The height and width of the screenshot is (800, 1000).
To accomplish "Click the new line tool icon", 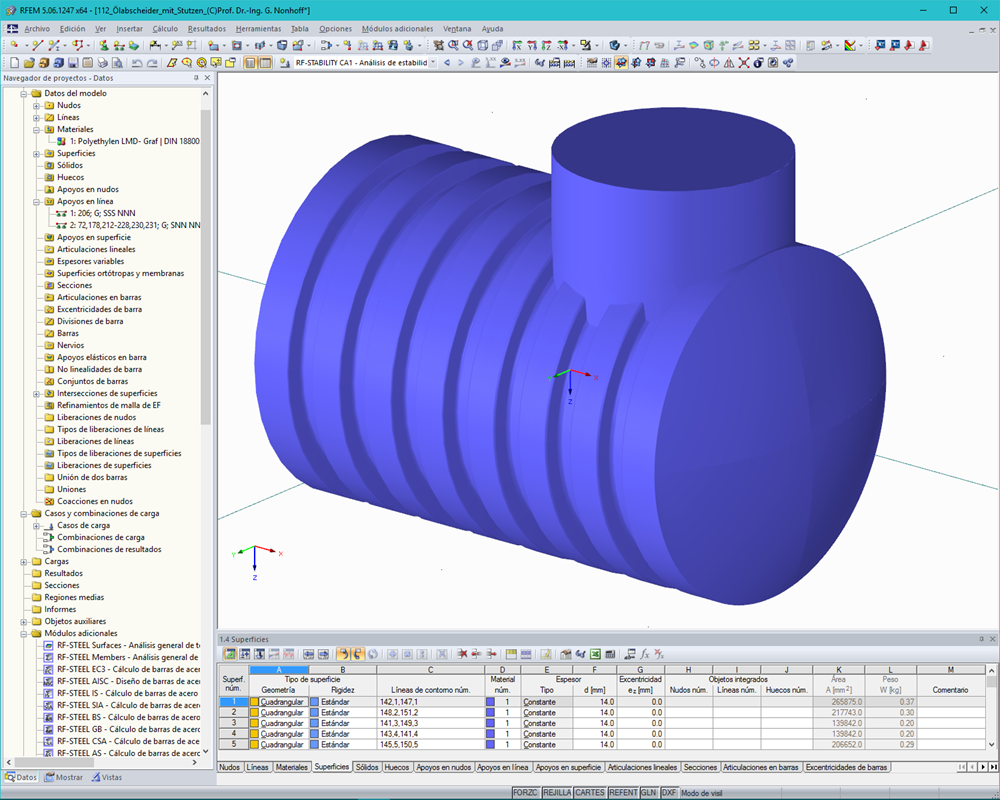I will (x=38, y=45).
